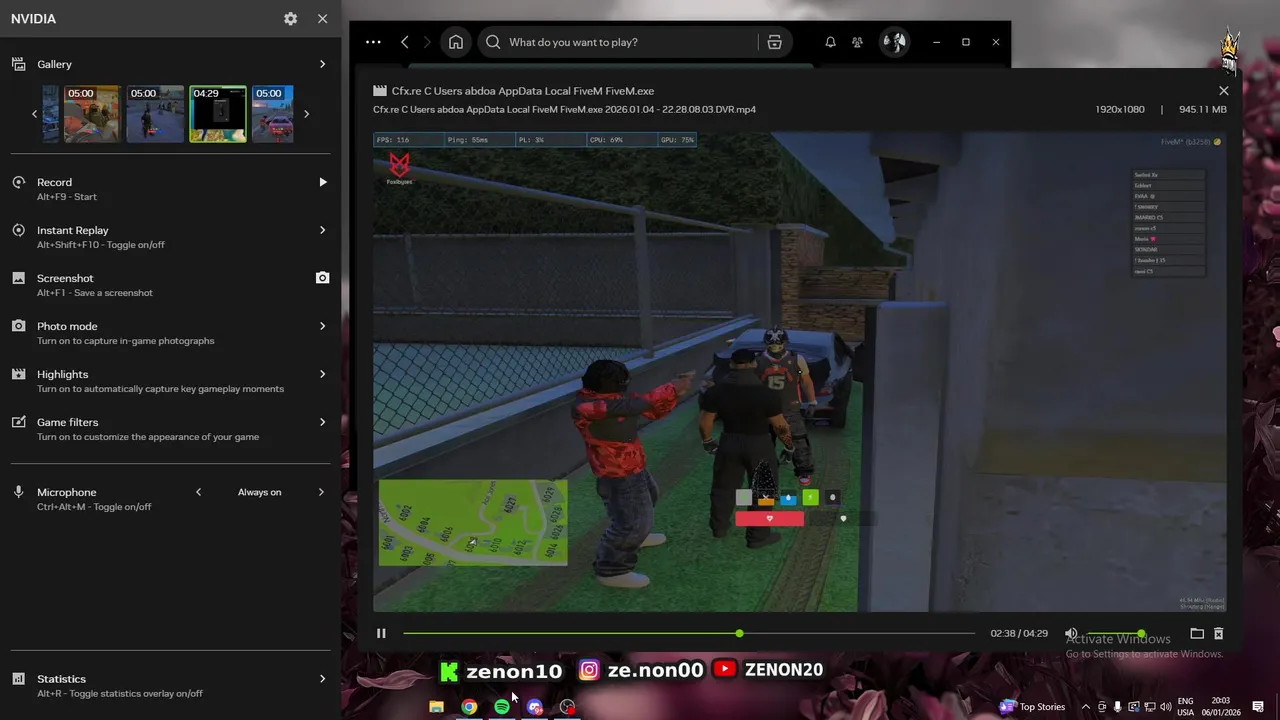This screenshot has width=1280, height=720.
Task: Open the store cart icon beside search
Action: 774,42
